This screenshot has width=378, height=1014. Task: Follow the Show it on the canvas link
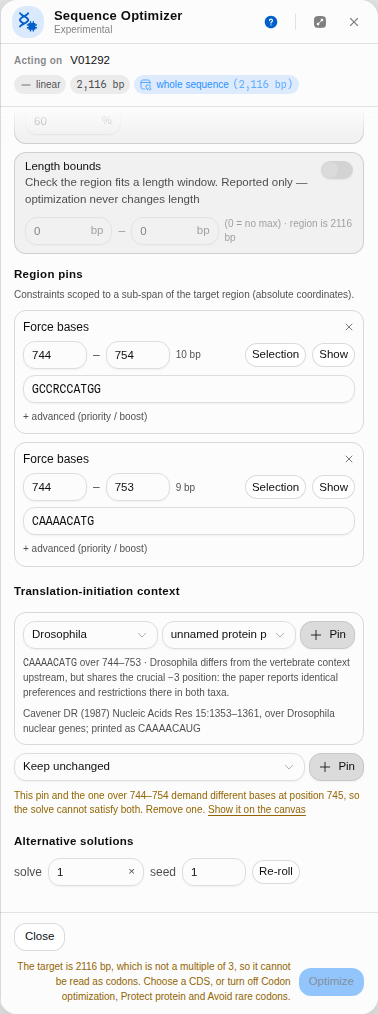coord(257,810)
